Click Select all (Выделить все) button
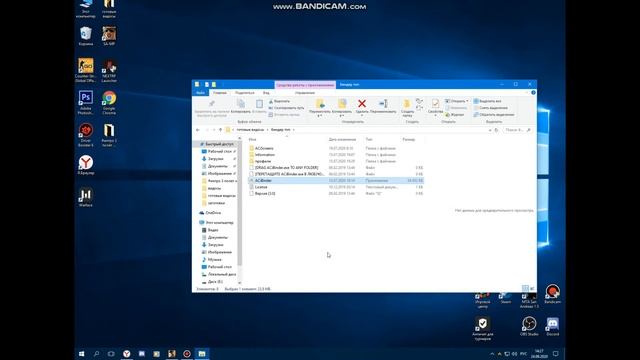Image resolution: width=640 pixels, height=360 pixels. (487, 101)
